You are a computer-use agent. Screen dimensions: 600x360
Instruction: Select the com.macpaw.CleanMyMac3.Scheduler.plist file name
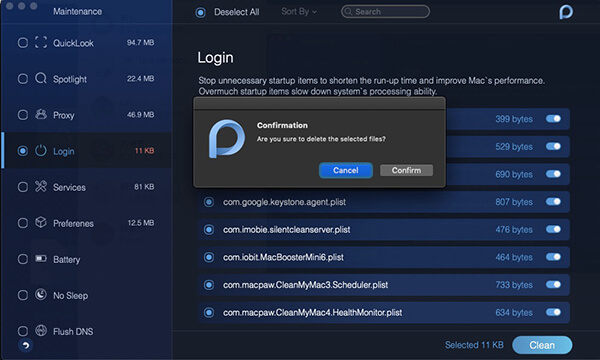click(305, 285)
